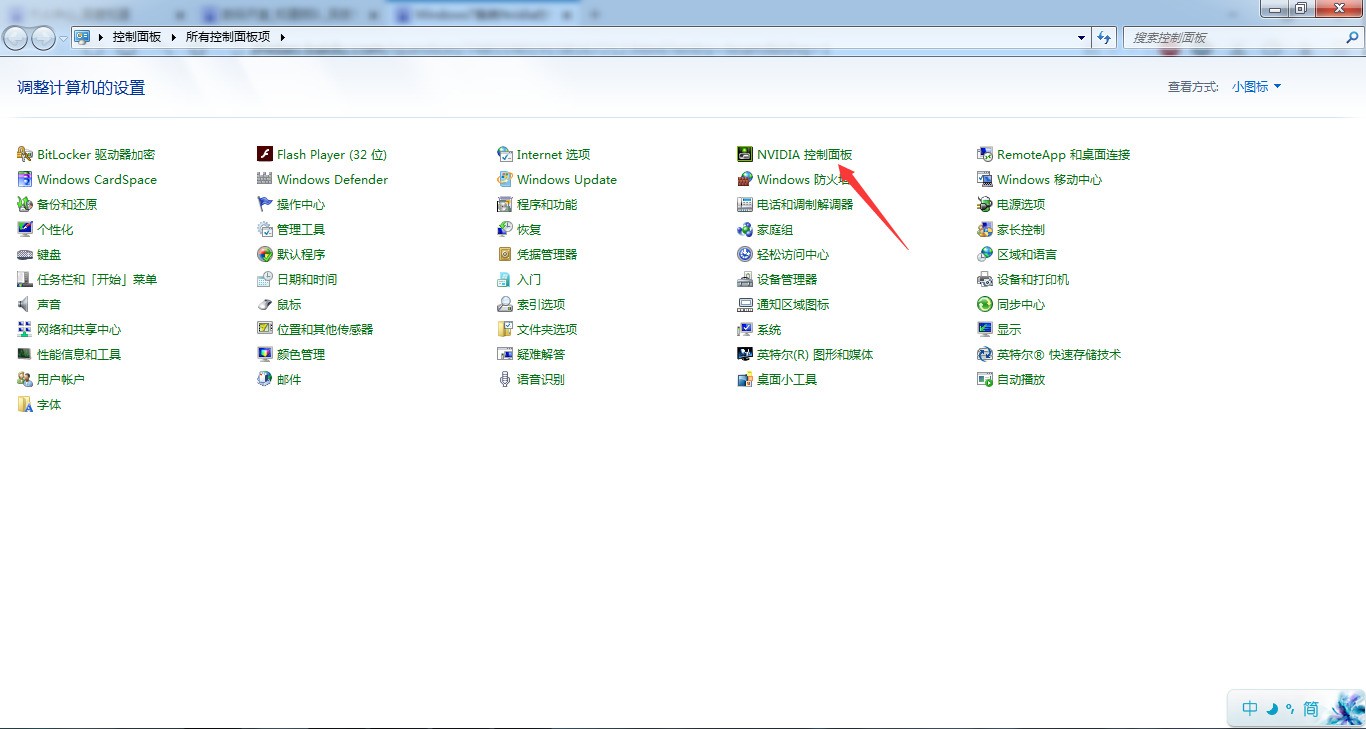Click the 日期和时间 icon

pos(265,279)
